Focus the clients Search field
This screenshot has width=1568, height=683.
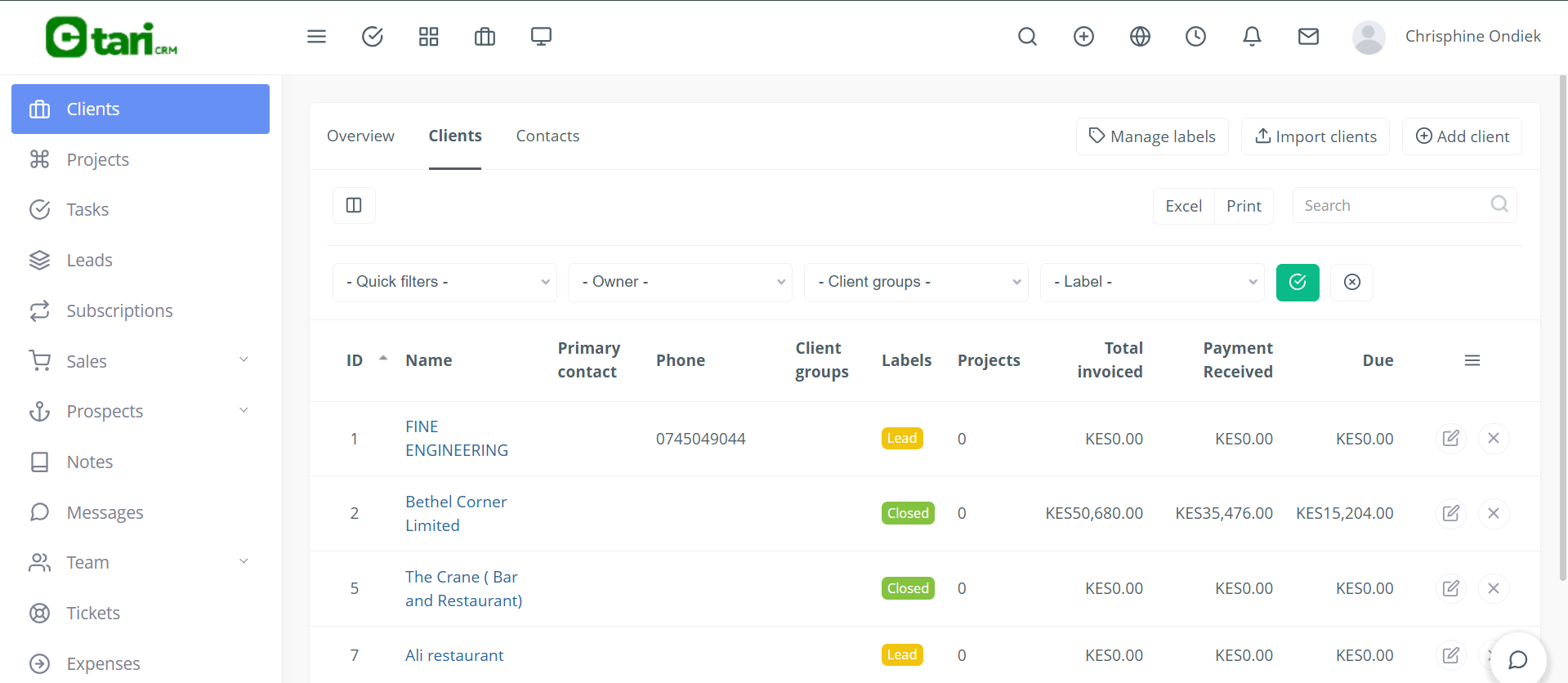pyautogui.click(x=1405, y=205)
